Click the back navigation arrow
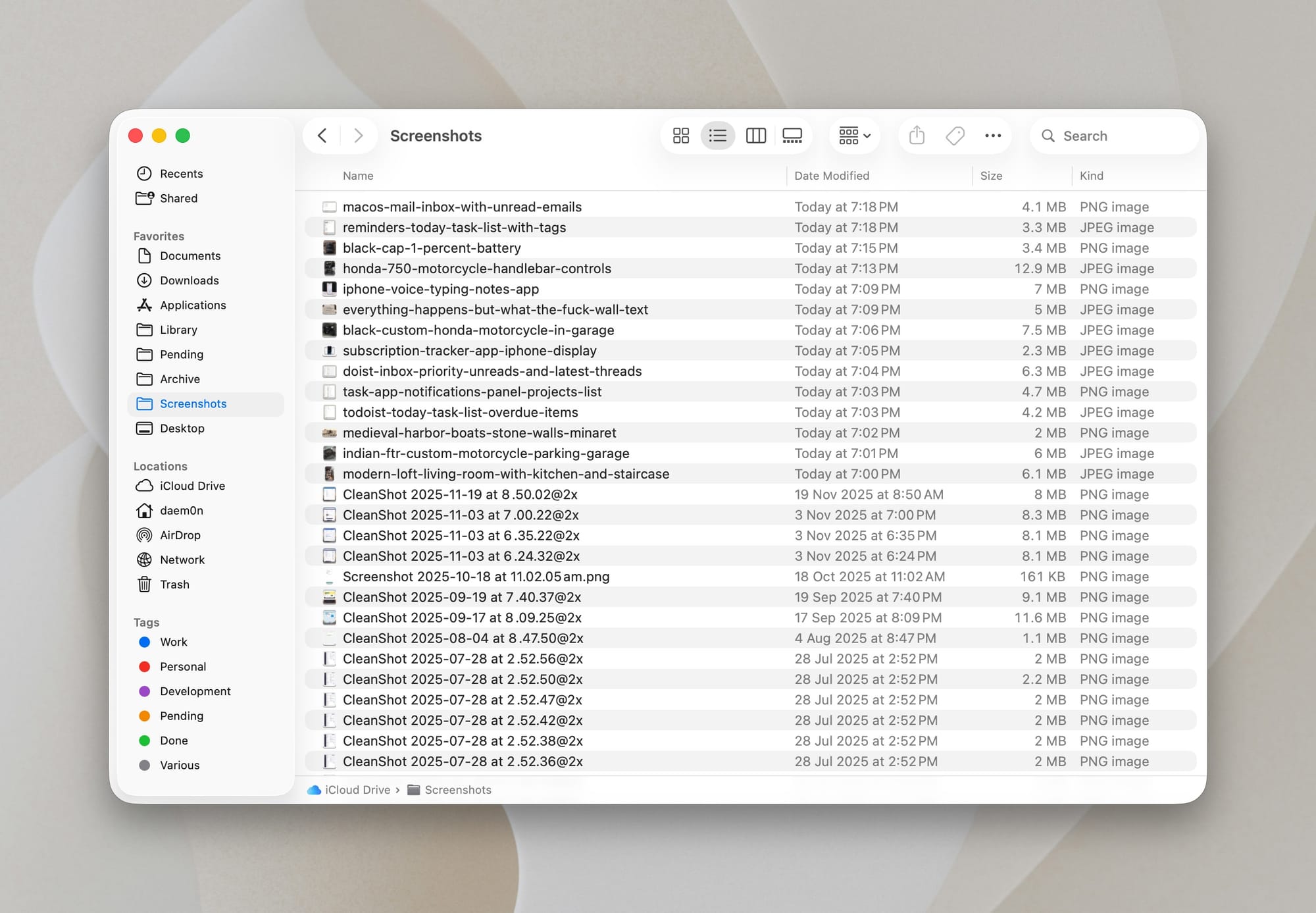 (322, 135)
